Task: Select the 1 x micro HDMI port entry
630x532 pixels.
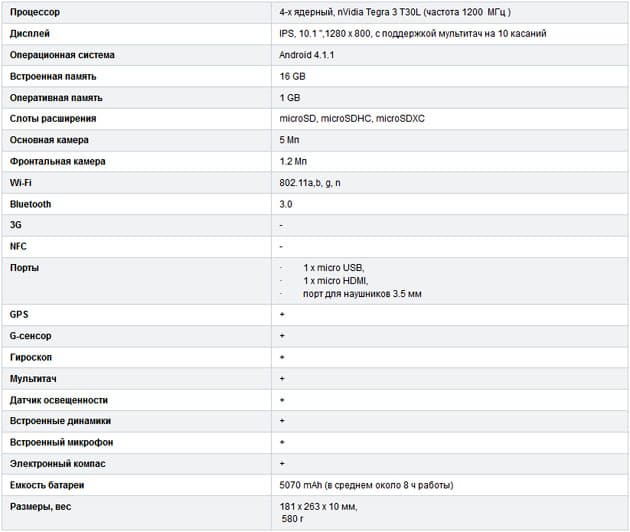Action: click(x=335, y=280)
